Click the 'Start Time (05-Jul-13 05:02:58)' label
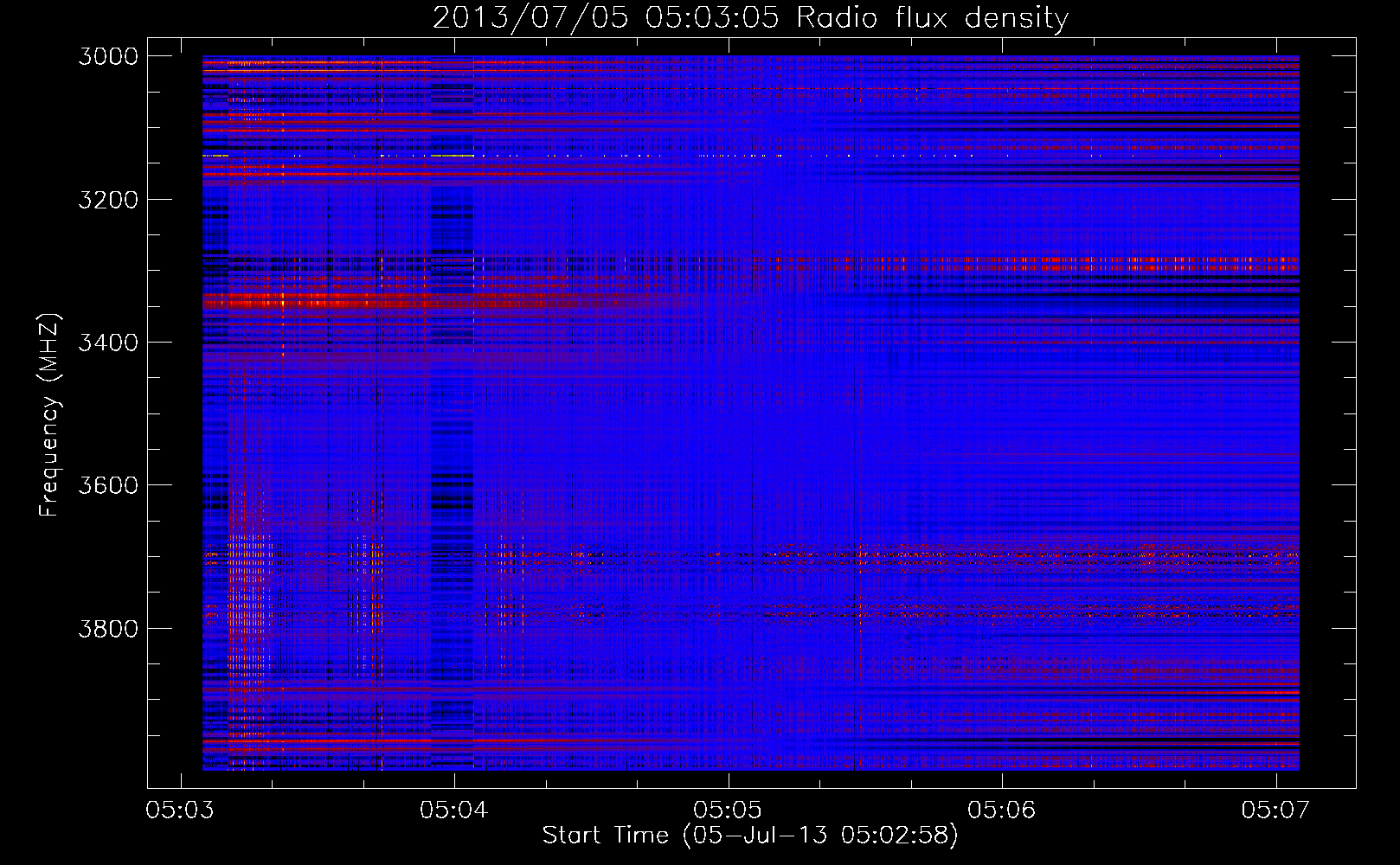Screen dimensions: 1400x865 [750, 836]
